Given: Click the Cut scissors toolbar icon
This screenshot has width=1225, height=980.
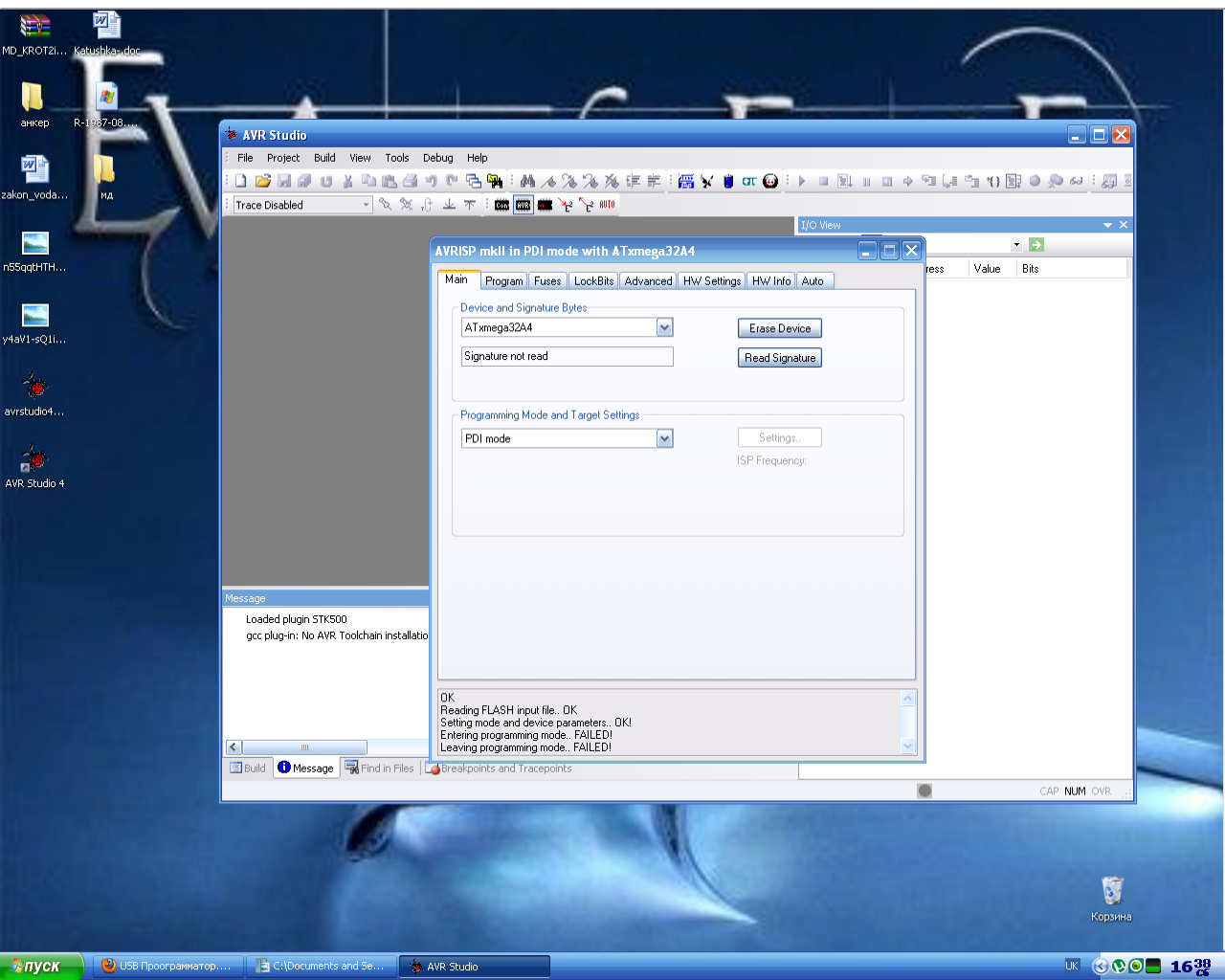Looking at the screenshot, I should (347, 181).
